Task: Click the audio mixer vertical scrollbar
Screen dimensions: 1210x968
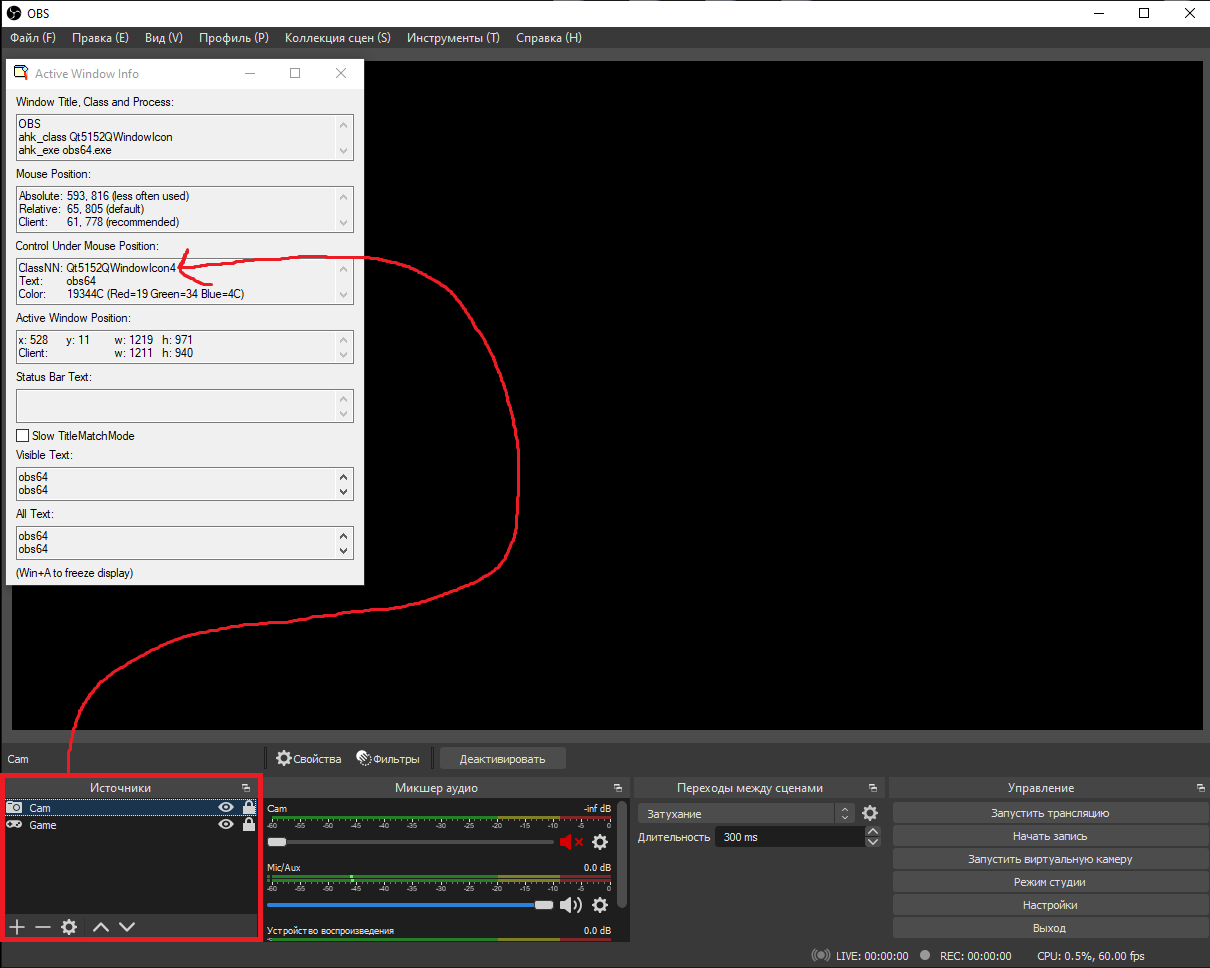Action: pyautogui.click(x=622, y=855)
